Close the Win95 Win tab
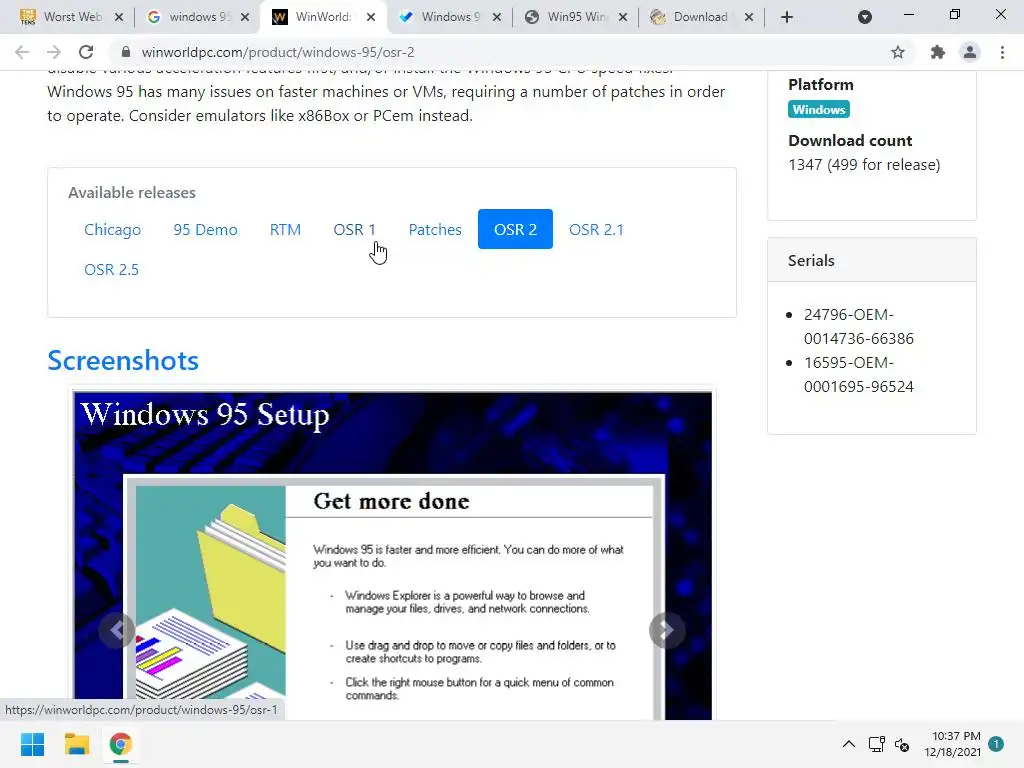1024x768 pixels. coord(623,17)
